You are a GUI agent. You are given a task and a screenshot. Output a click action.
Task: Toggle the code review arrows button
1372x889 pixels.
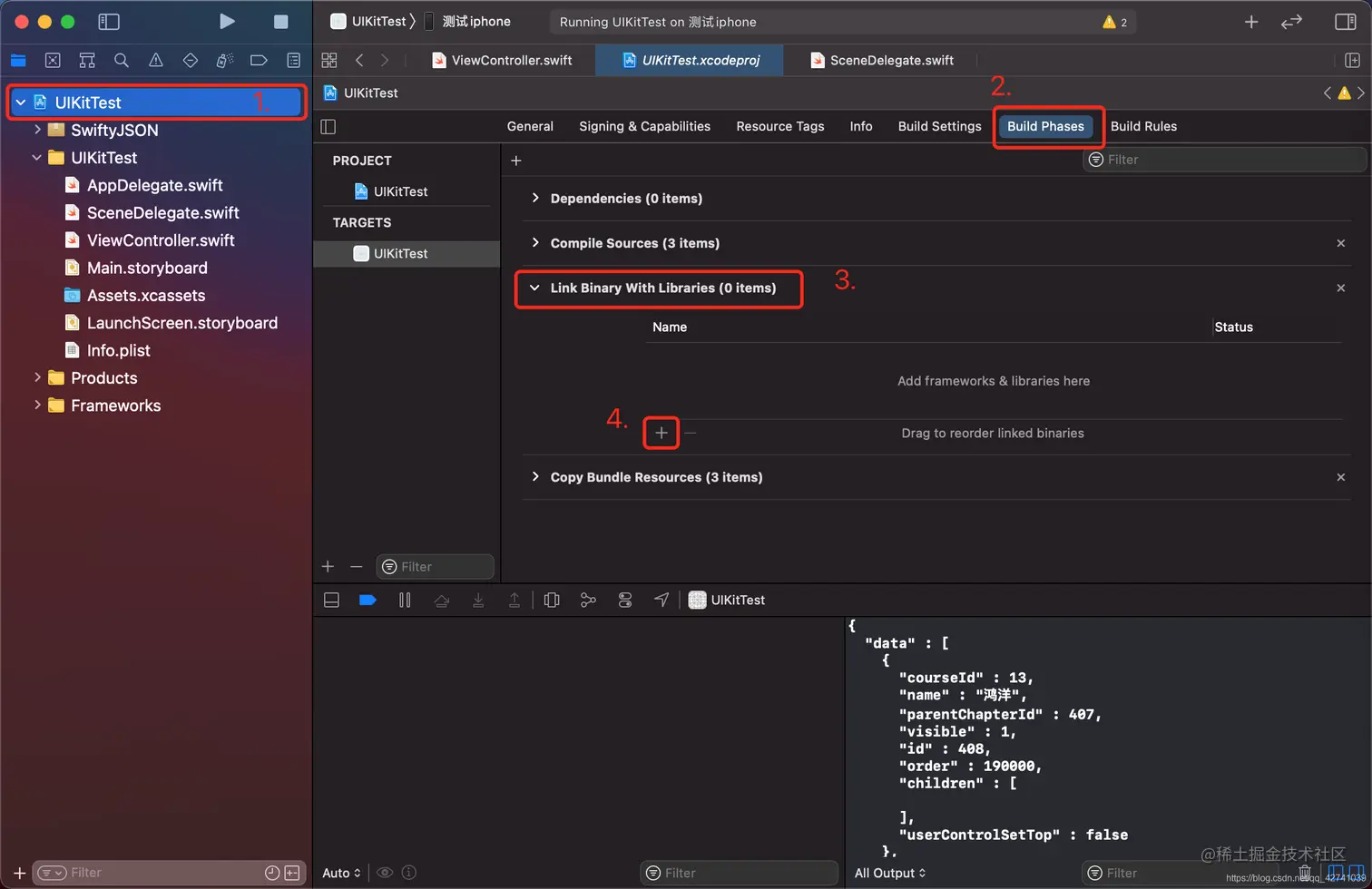[x=1291, y=22]
